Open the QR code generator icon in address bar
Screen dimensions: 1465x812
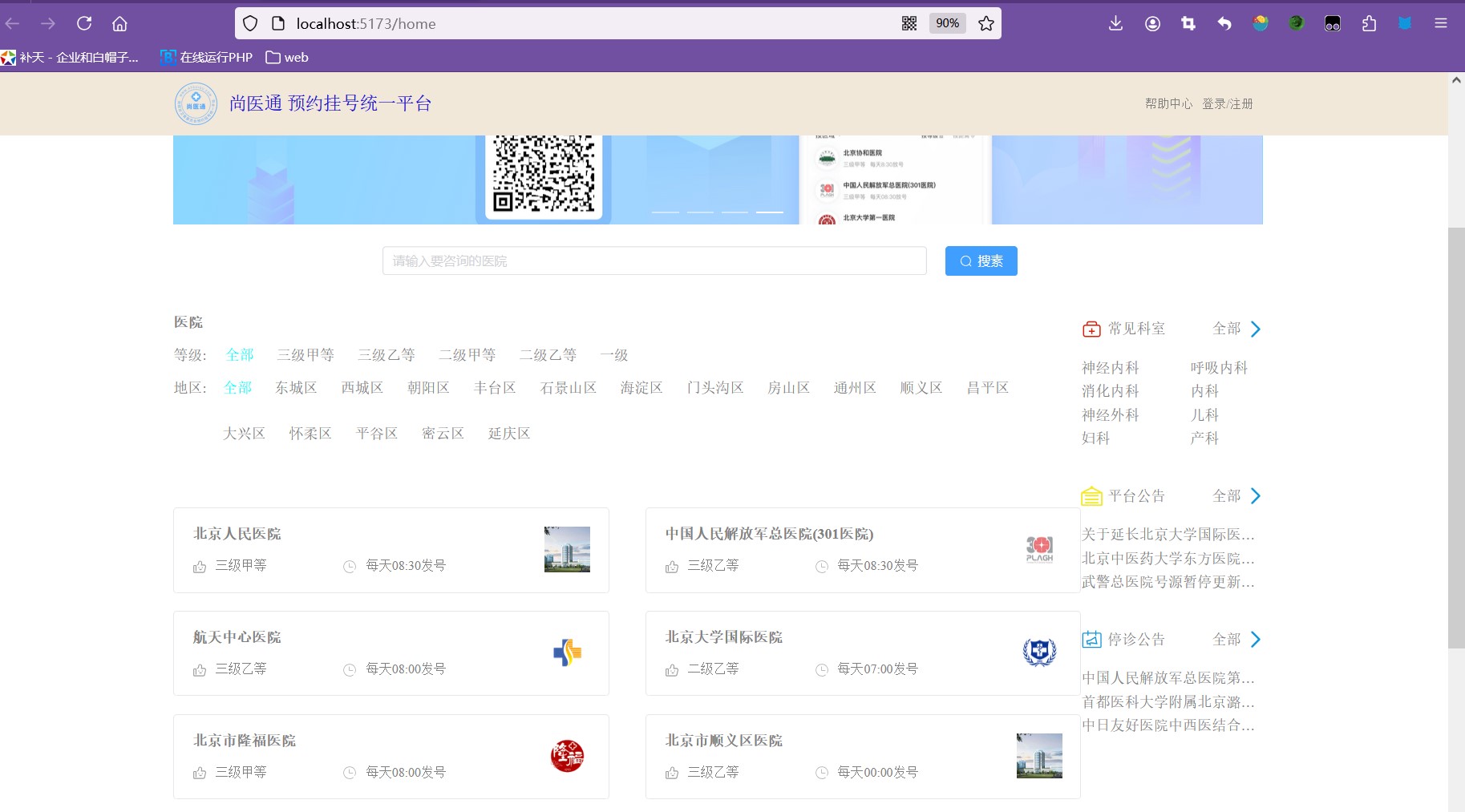tap(909, 23)
